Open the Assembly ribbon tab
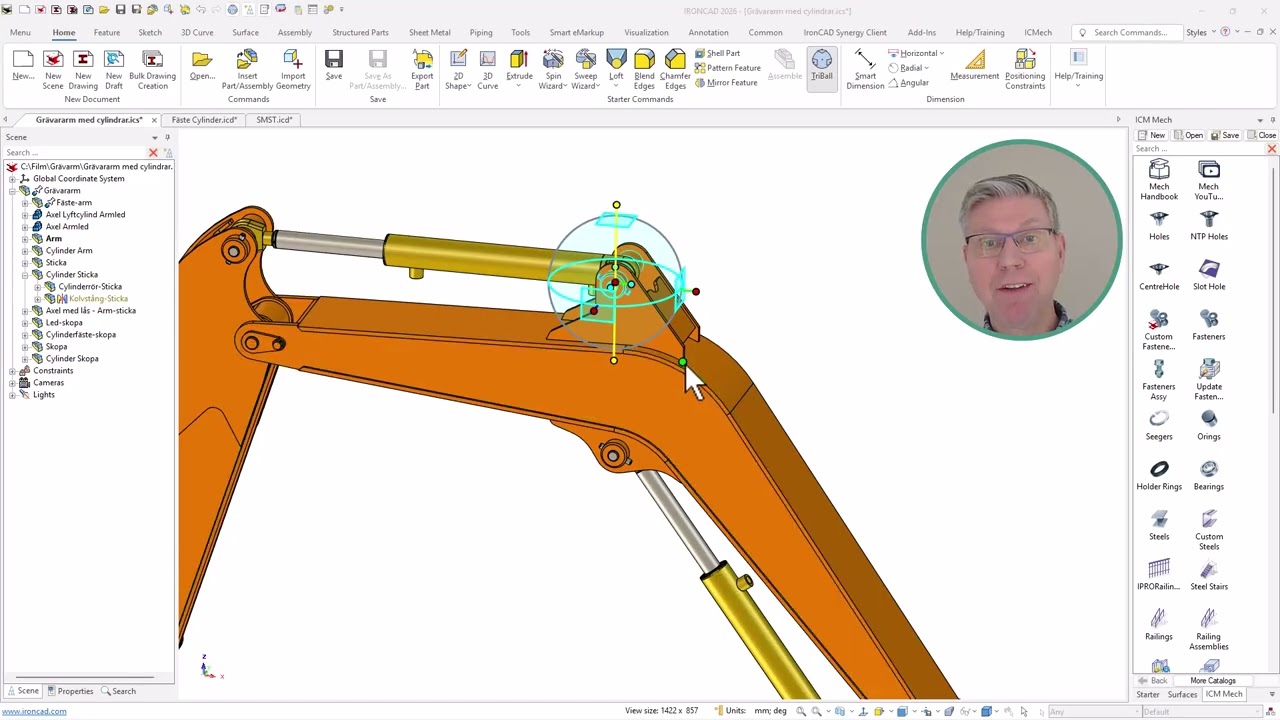 [294, 32]
